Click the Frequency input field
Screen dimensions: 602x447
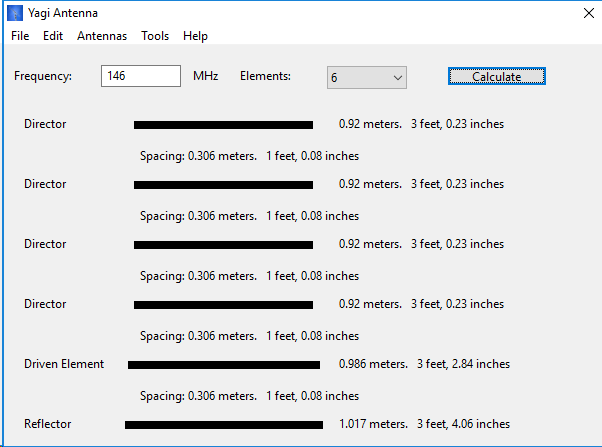(x=139, y=76)
